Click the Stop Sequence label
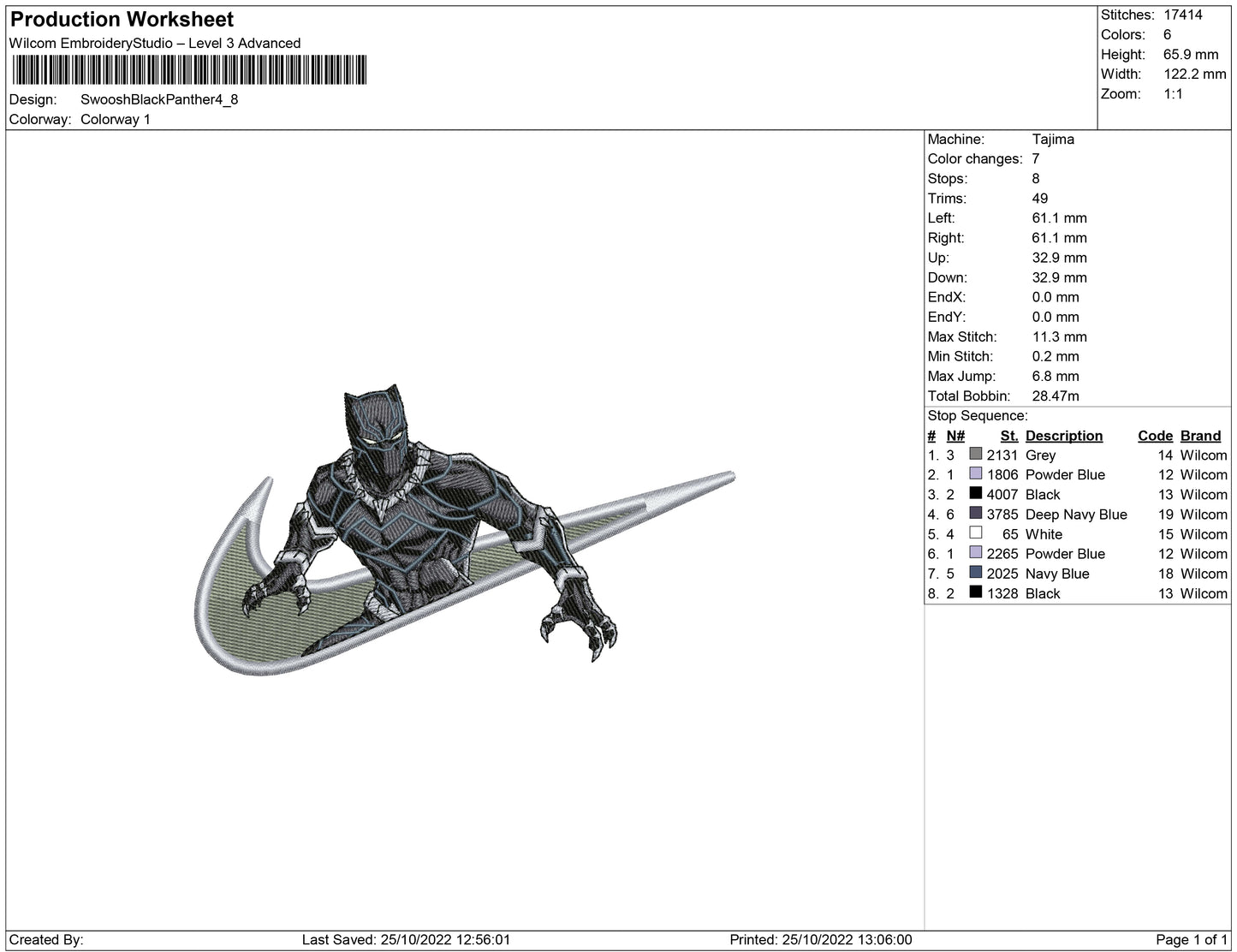 (x=978, y=415)
